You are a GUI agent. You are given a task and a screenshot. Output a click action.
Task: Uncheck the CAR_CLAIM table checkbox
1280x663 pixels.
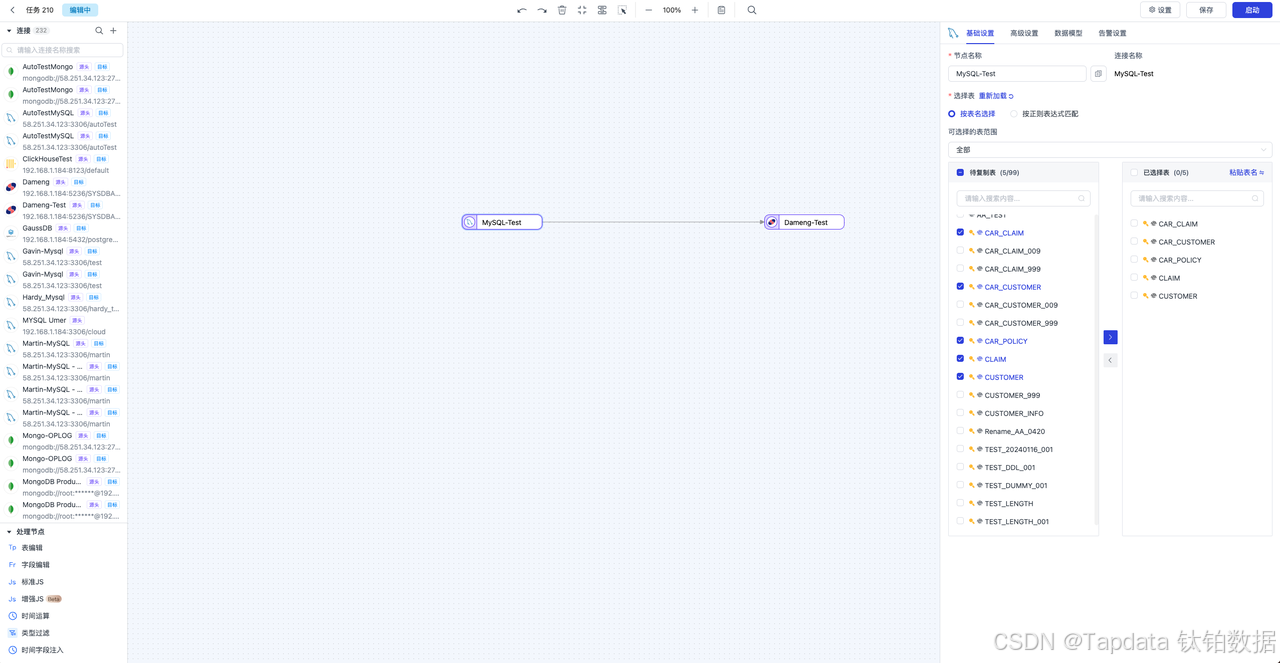pyautogui.click(x=960, y=232)
